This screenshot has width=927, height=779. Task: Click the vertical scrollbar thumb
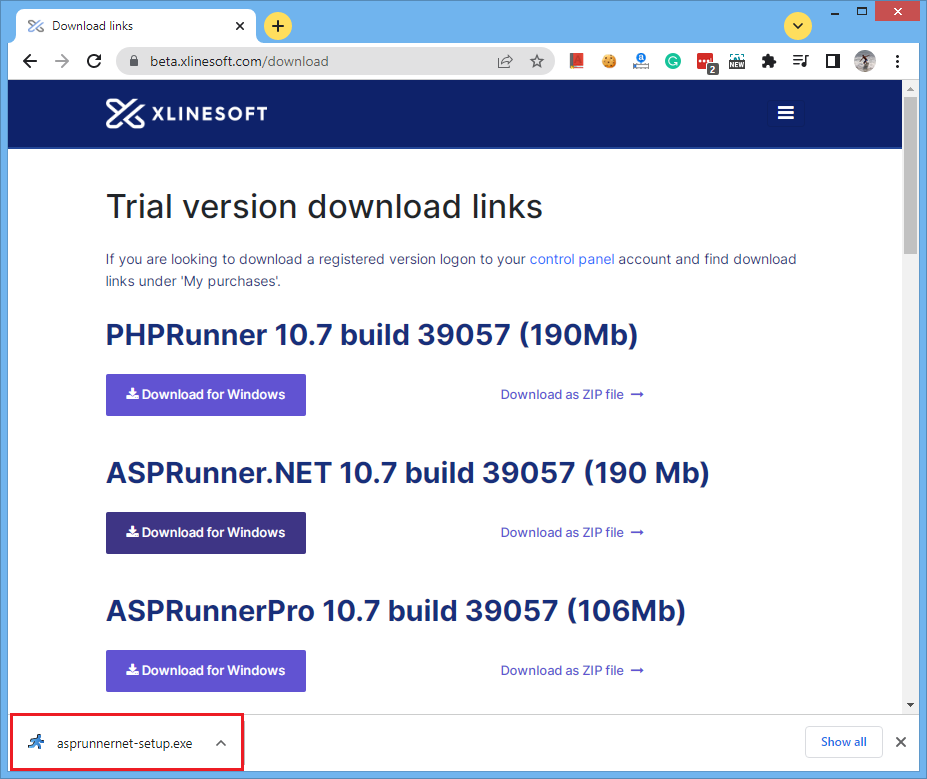coord(910,176)
